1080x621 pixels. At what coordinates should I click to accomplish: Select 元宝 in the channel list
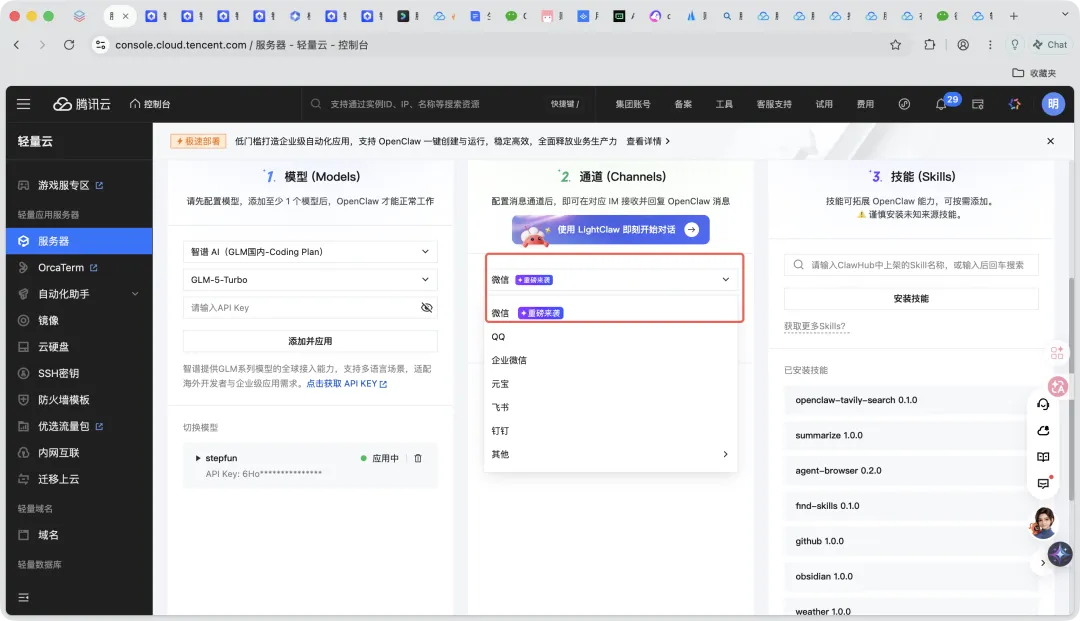tap(611, 383)
